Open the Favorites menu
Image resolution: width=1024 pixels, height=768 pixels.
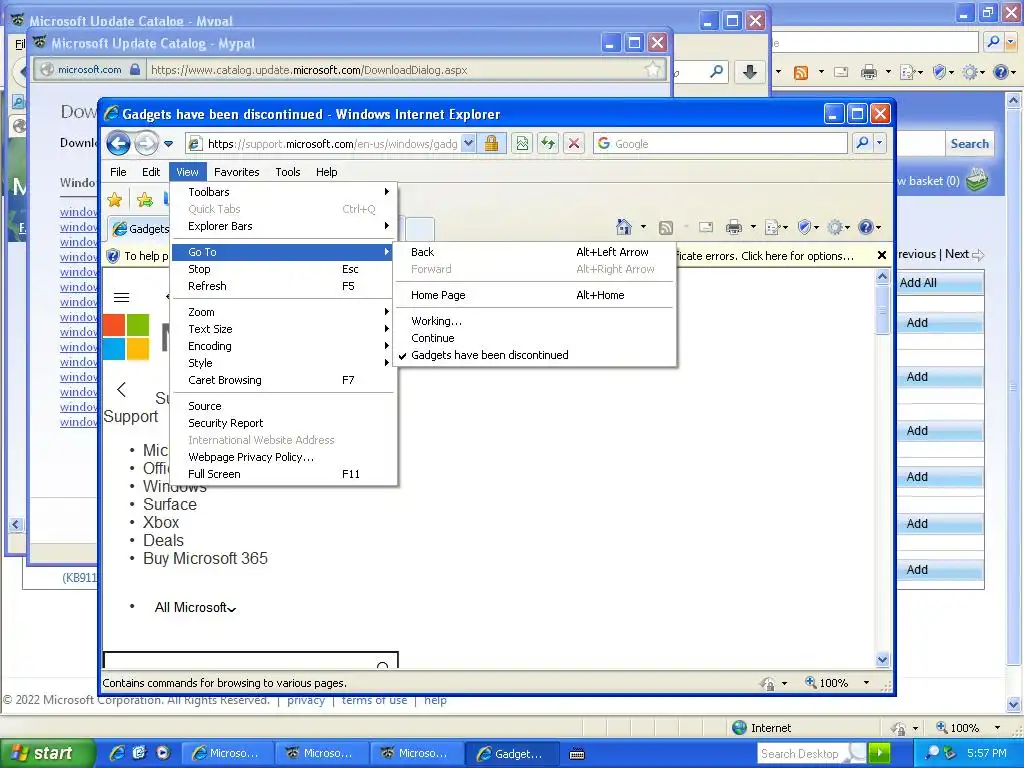pyautogui.click(x=236, y=172)
